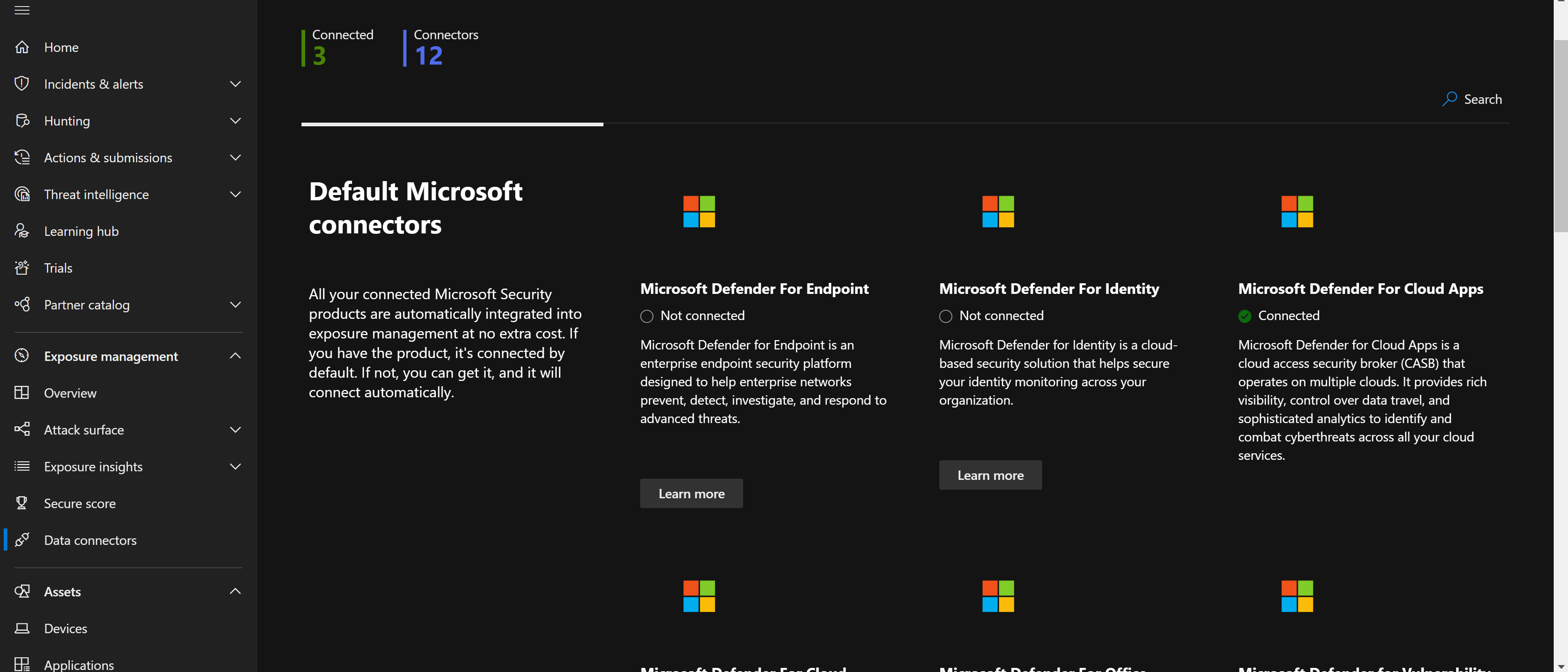Viewport: 1568px width, 672px height.
Task: Click the Data connectors plug icon
Action: click(22, 540)
